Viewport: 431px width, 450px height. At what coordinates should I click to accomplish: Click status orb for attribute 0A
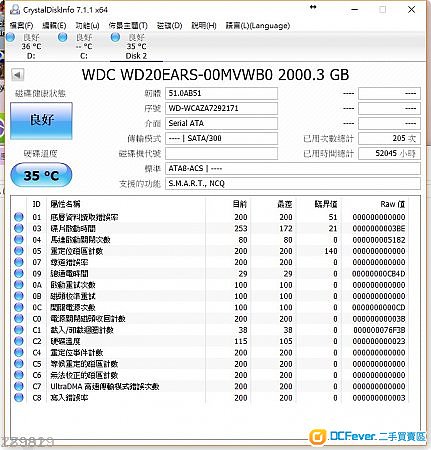point(19,285)
